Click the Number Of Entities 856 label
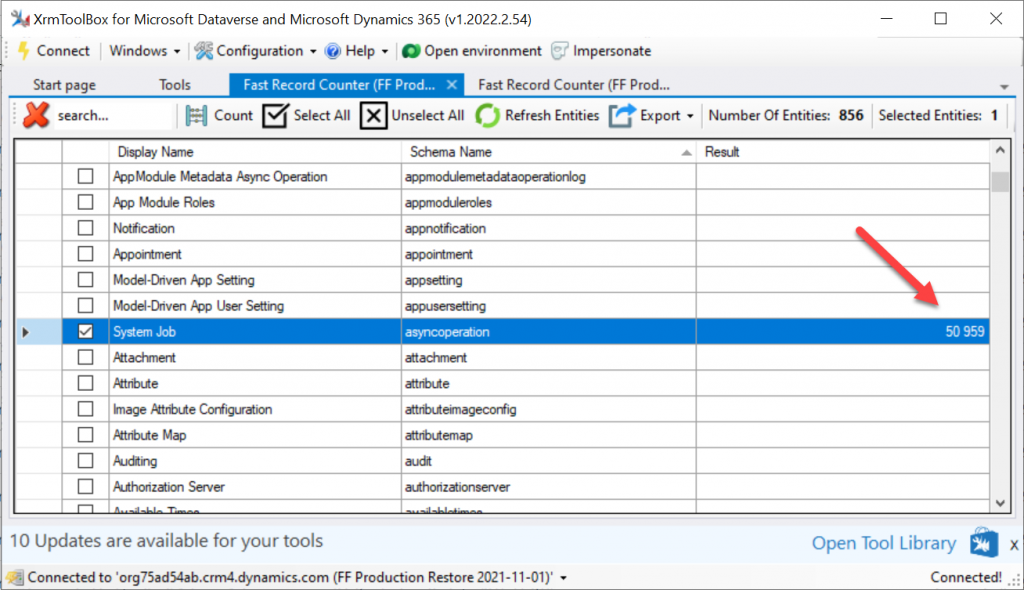The width and height of the screenshot is (1024, 590). [x=786, y=116]
